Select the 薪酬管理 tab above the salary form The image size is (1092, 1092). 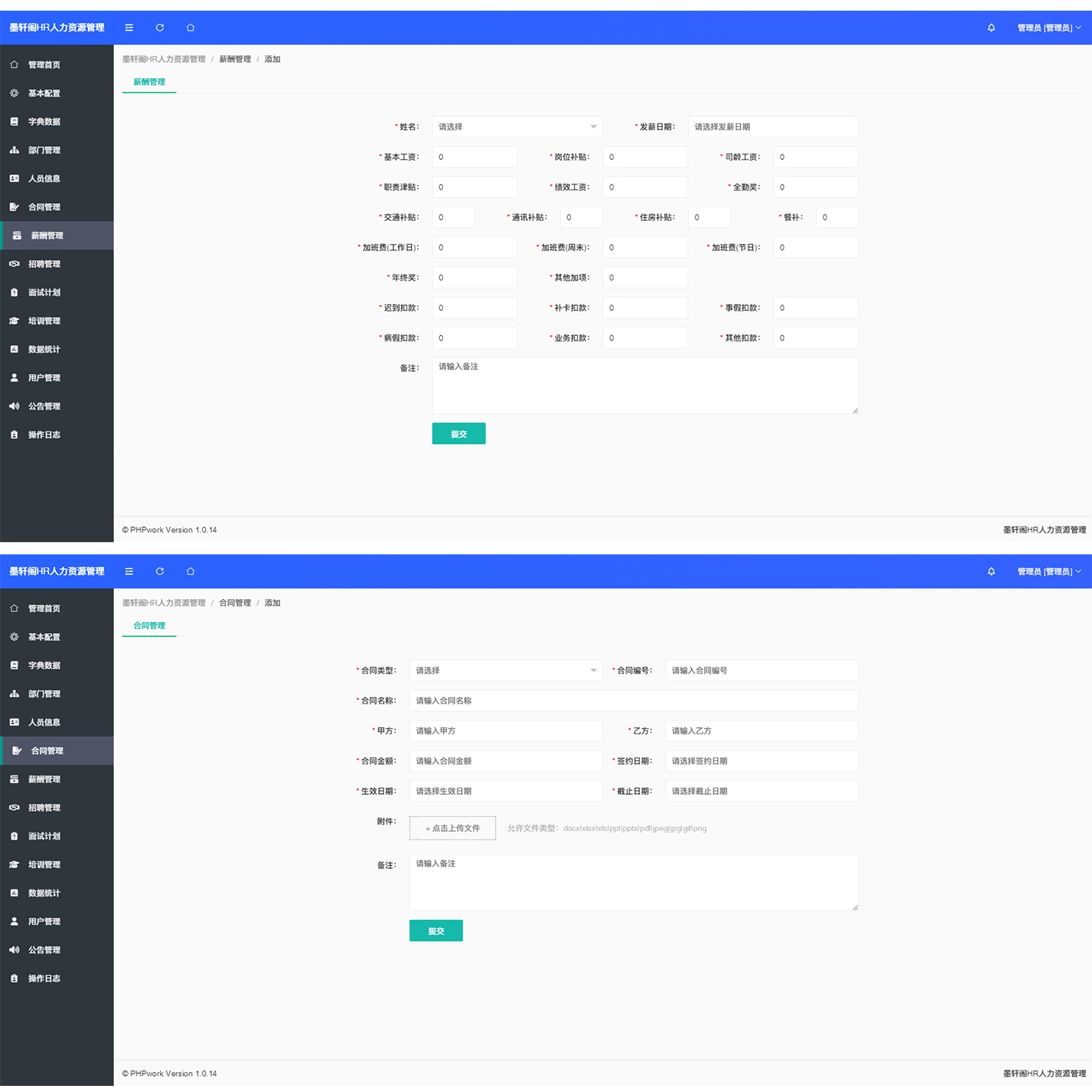tap(149, 82)
